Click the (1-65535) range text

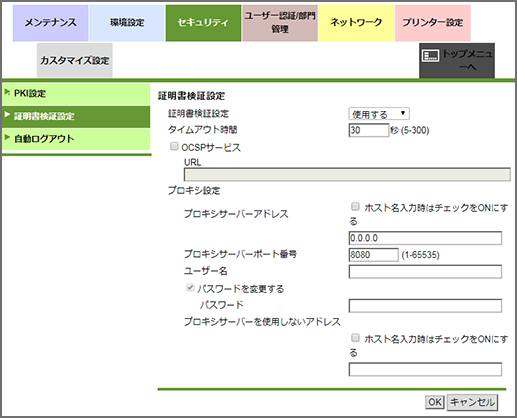420,255
